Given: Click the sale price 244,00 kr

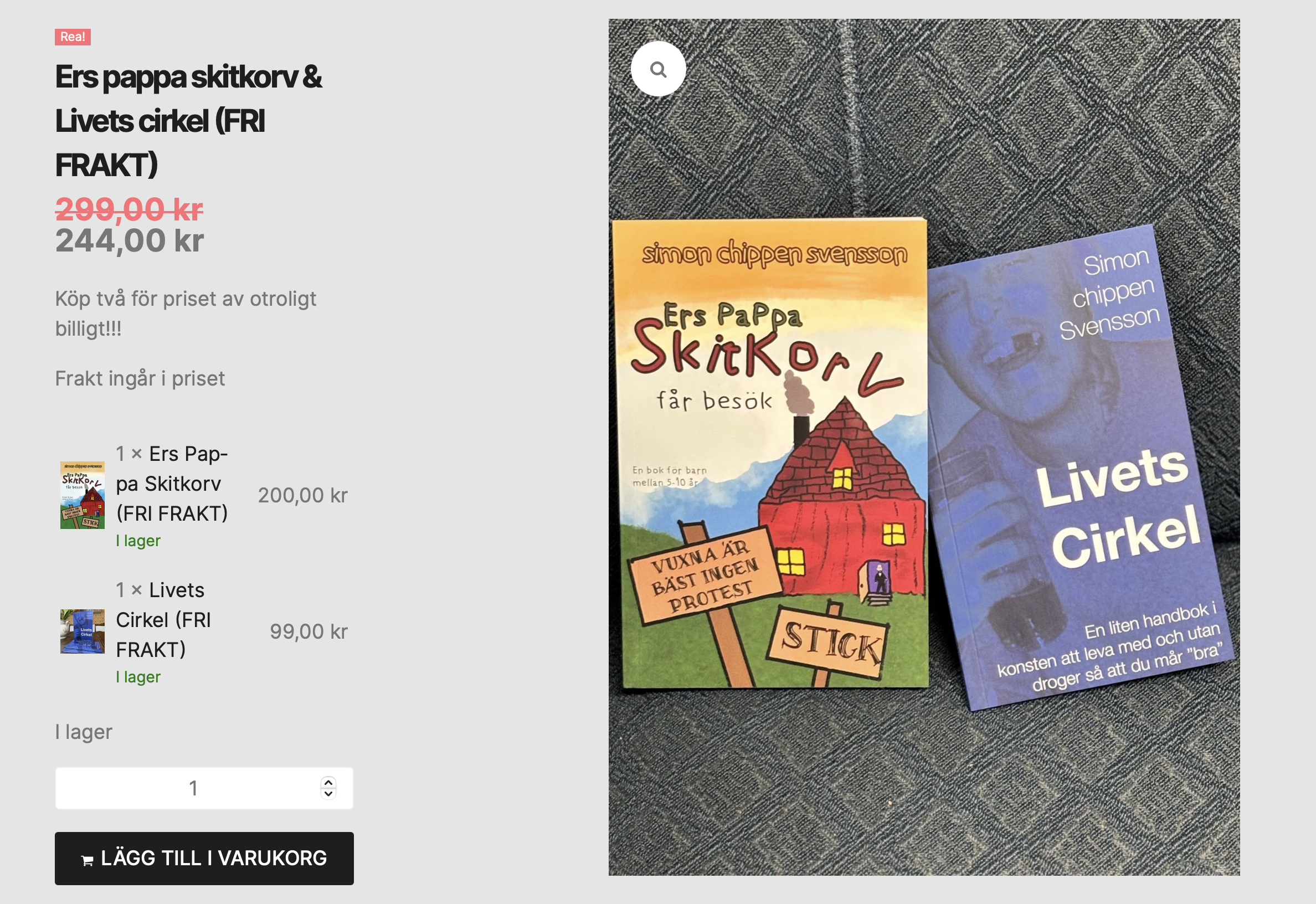Looking at the screenshot, I should 130,240.
